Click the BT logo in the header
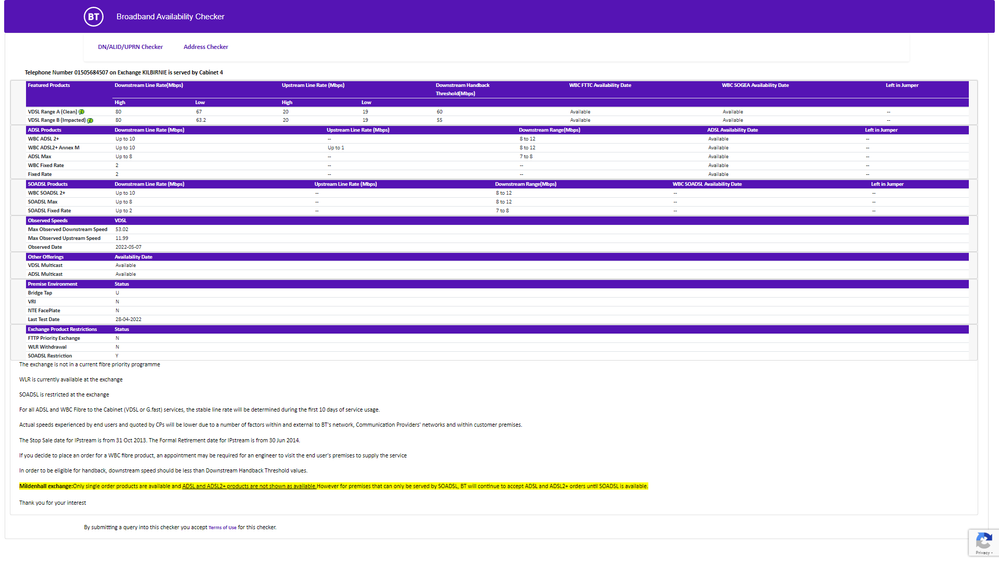This screenshot has width=999, height=562. (x=93, y=17)
